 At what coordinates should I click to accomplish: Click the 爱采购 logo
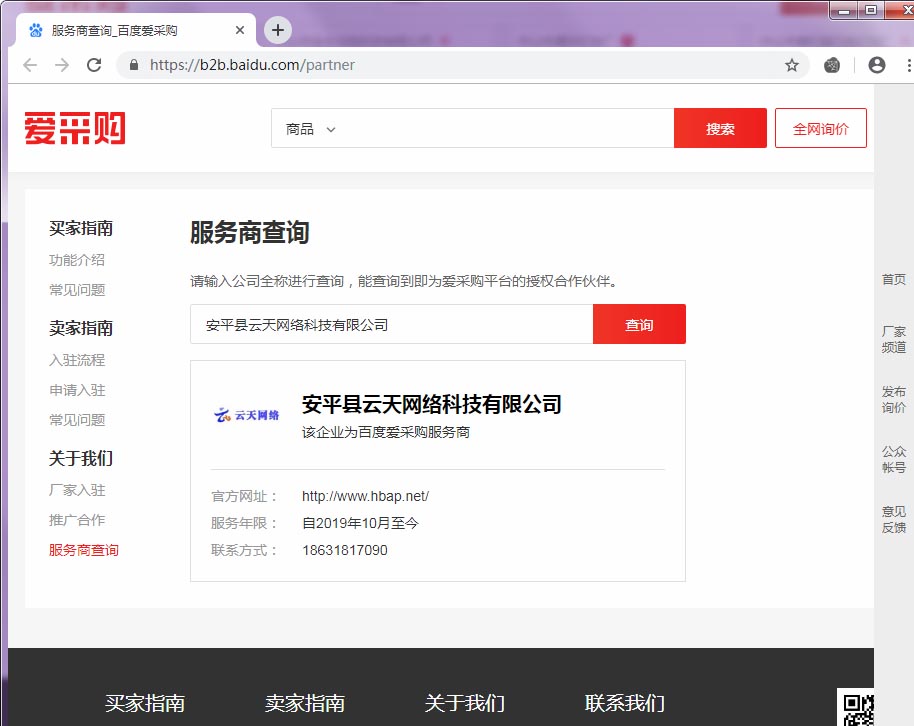pyautogui.click(x=75, y=128)
